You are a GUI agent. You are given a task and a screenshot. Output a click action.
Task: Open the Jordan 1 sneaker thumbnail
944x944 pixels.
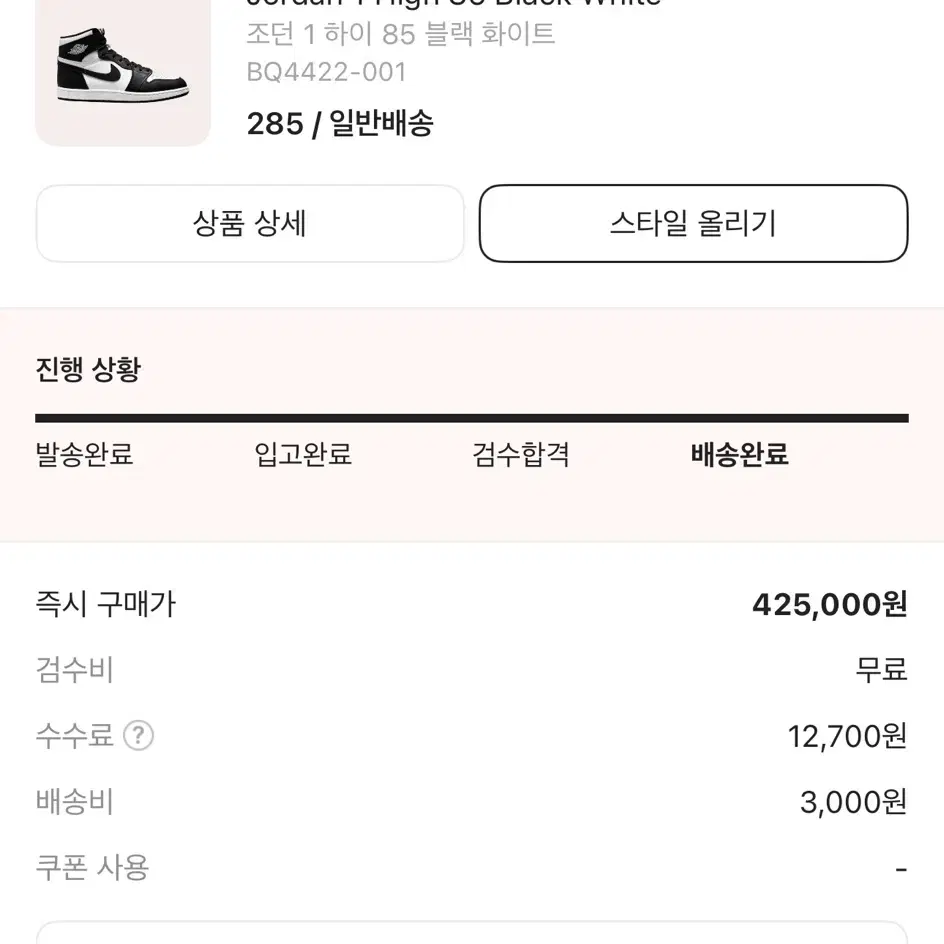123,69
